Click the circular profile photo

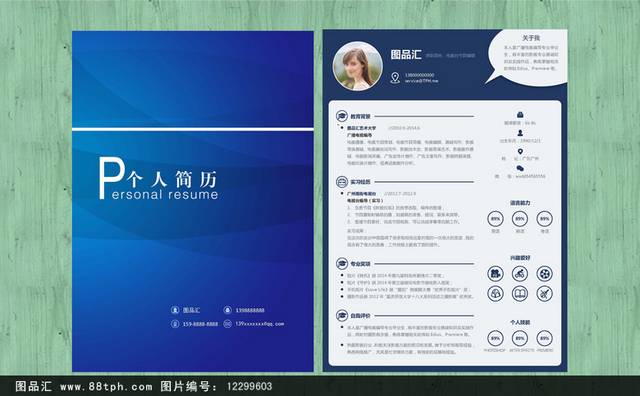tap(358, 66)
